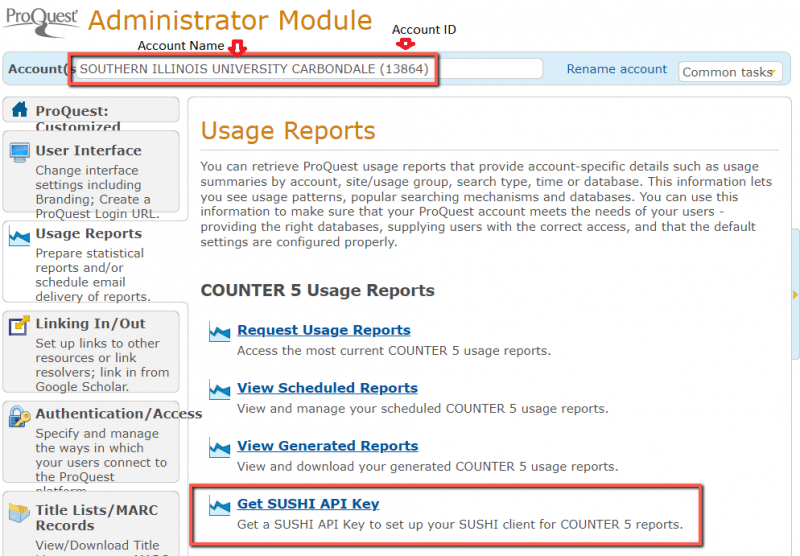Click the padlock-and-key icon for Authentication/Access
Image resolution: width=800 pixels, height=556 pixels.
click(x=19, y=416)
